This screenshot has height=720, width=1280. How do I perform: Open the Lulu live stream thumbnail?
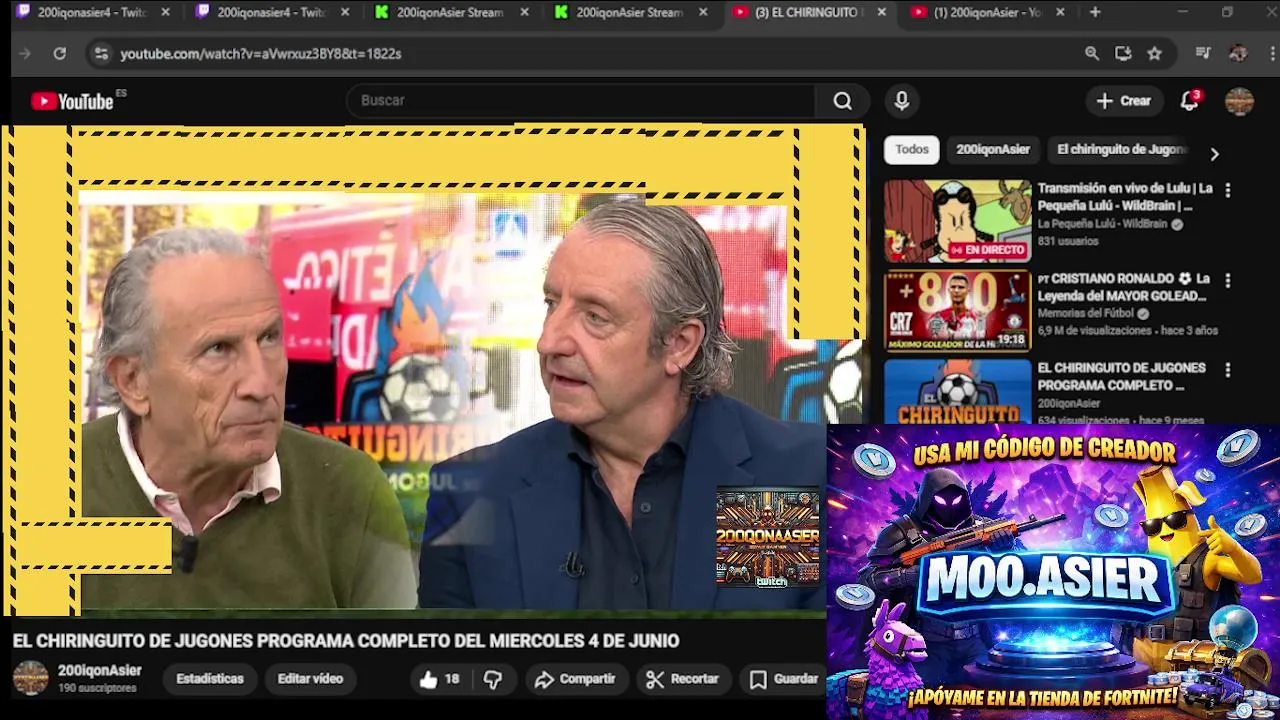point(957,221)
